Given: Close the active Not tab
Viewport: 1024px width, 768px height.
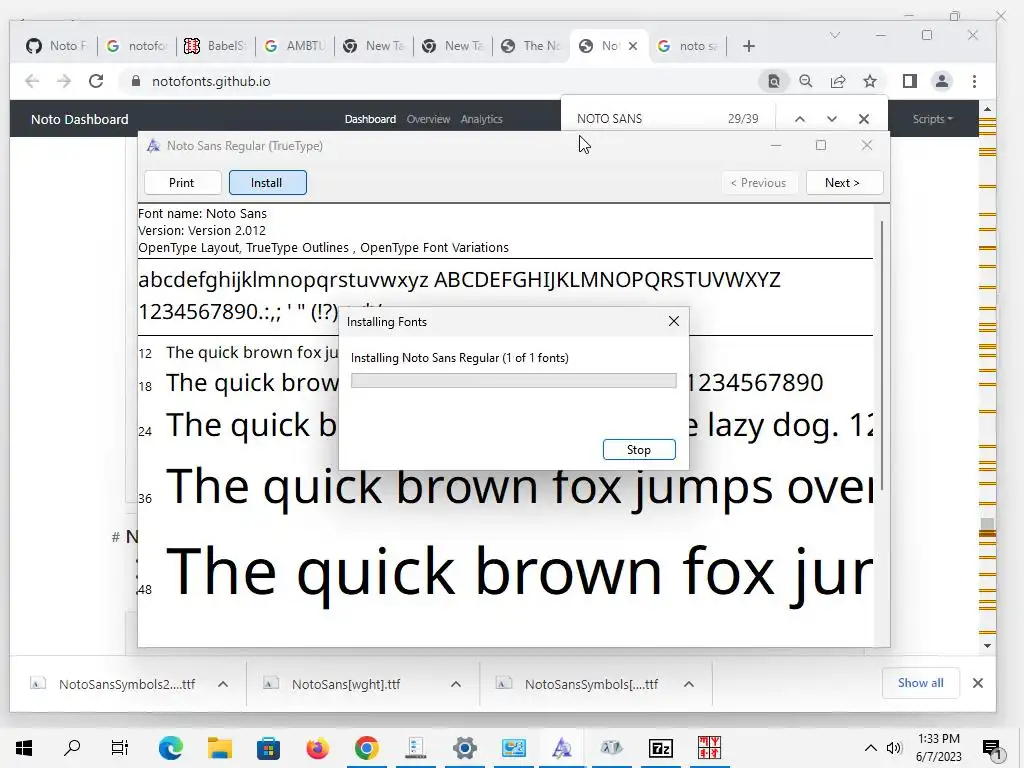Looking at the screenshot, I should pos(633,46).
